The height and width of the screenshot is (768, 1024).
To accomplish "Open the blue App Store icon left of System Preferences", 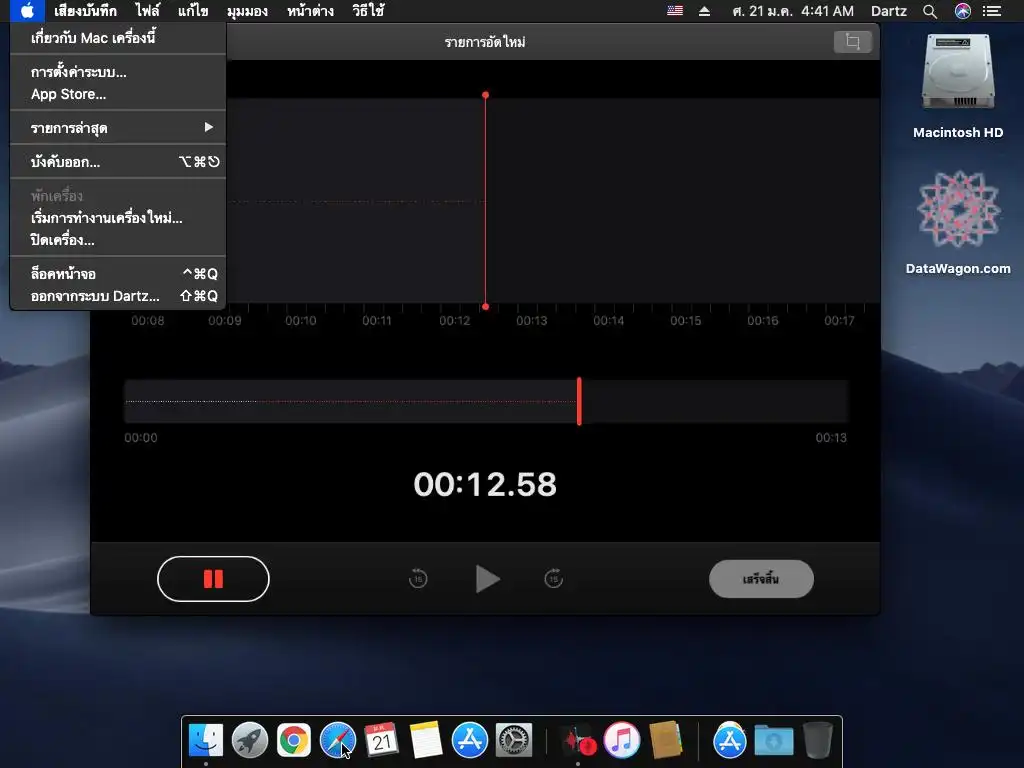I will pyautogui.click(x=470, y=740).
